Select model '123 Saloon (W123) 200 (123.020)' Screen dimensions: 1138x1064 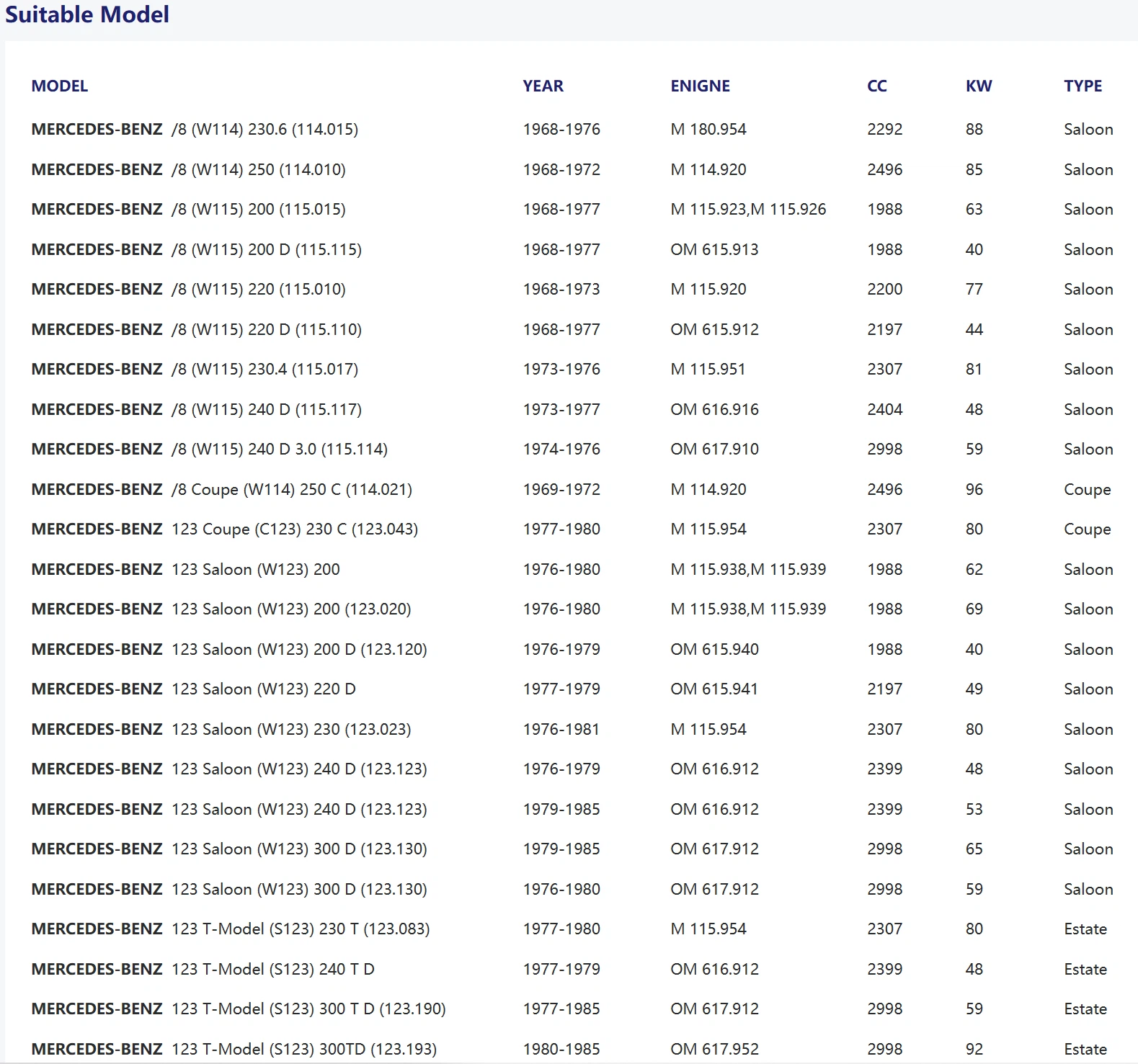pyautogui.click(x=291, y=609)
